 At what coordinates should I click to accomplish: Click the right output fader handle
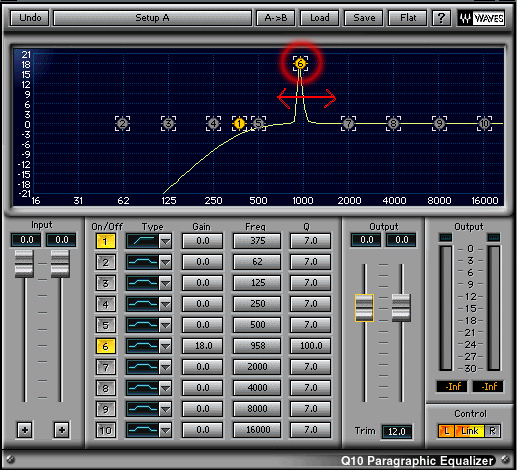[401, 308]
